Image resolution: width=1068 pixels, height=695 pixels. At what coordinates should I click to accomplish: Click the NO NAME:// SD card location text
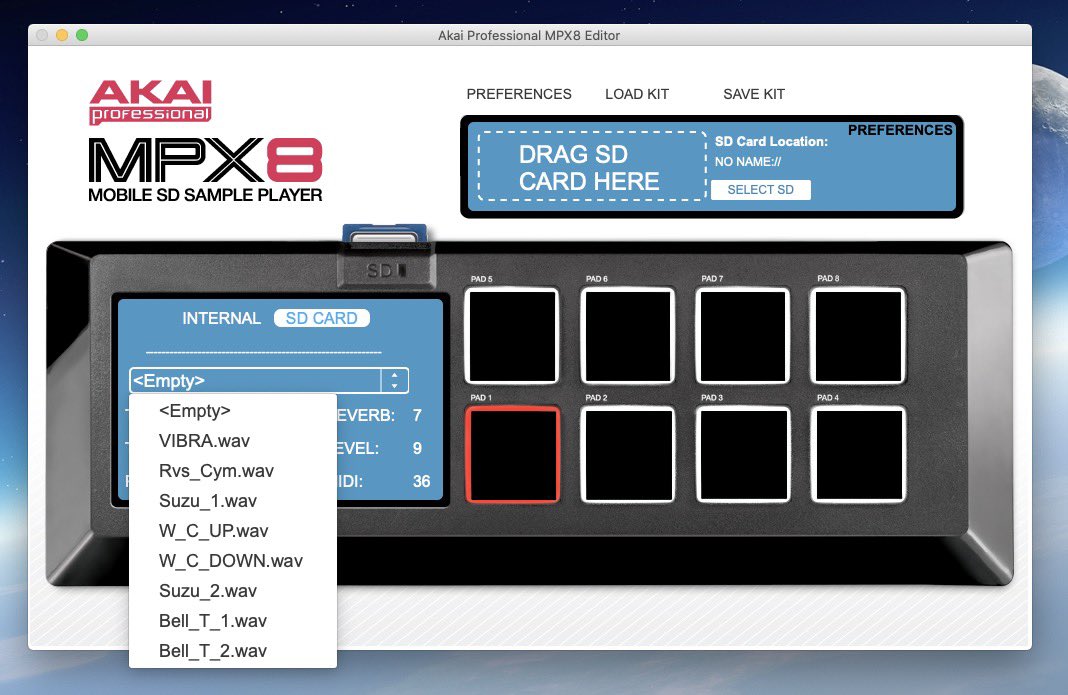click(x=748, y=162)
